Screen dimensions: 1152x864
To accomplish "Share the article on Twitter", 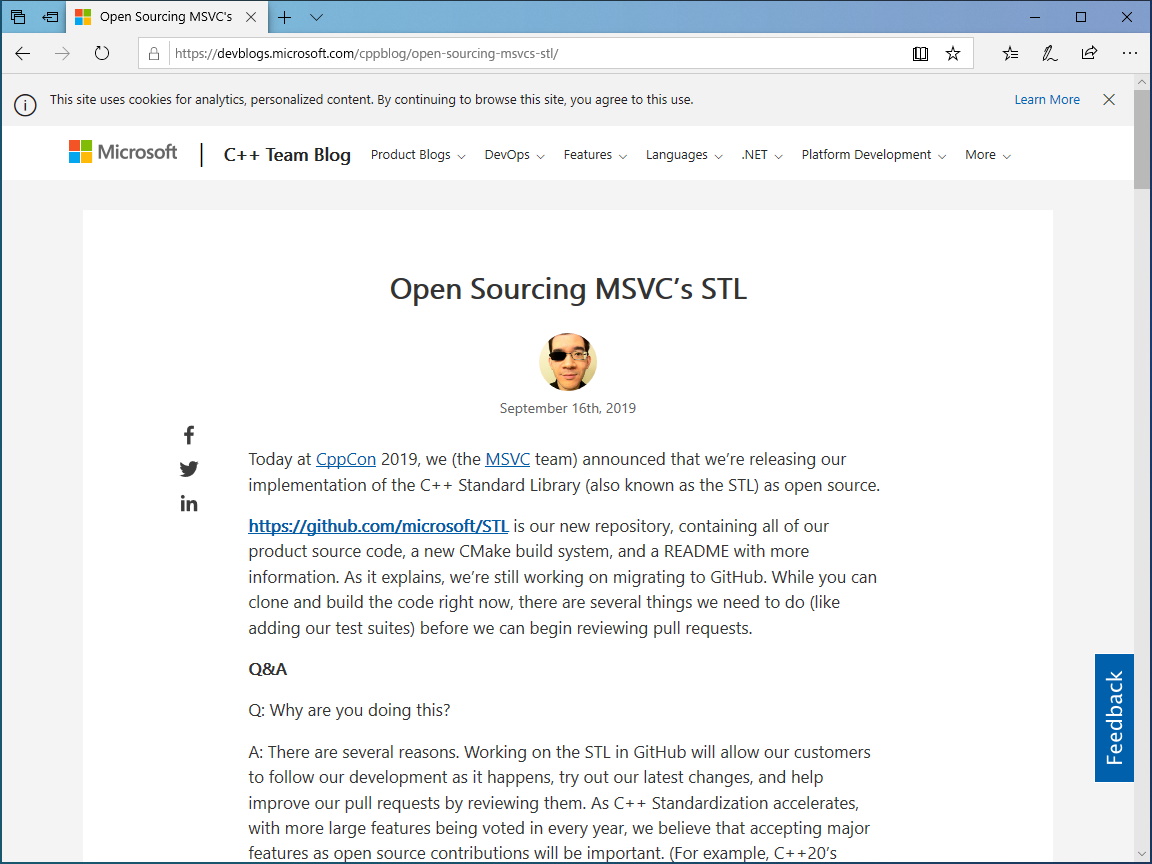I will (188, 468).
